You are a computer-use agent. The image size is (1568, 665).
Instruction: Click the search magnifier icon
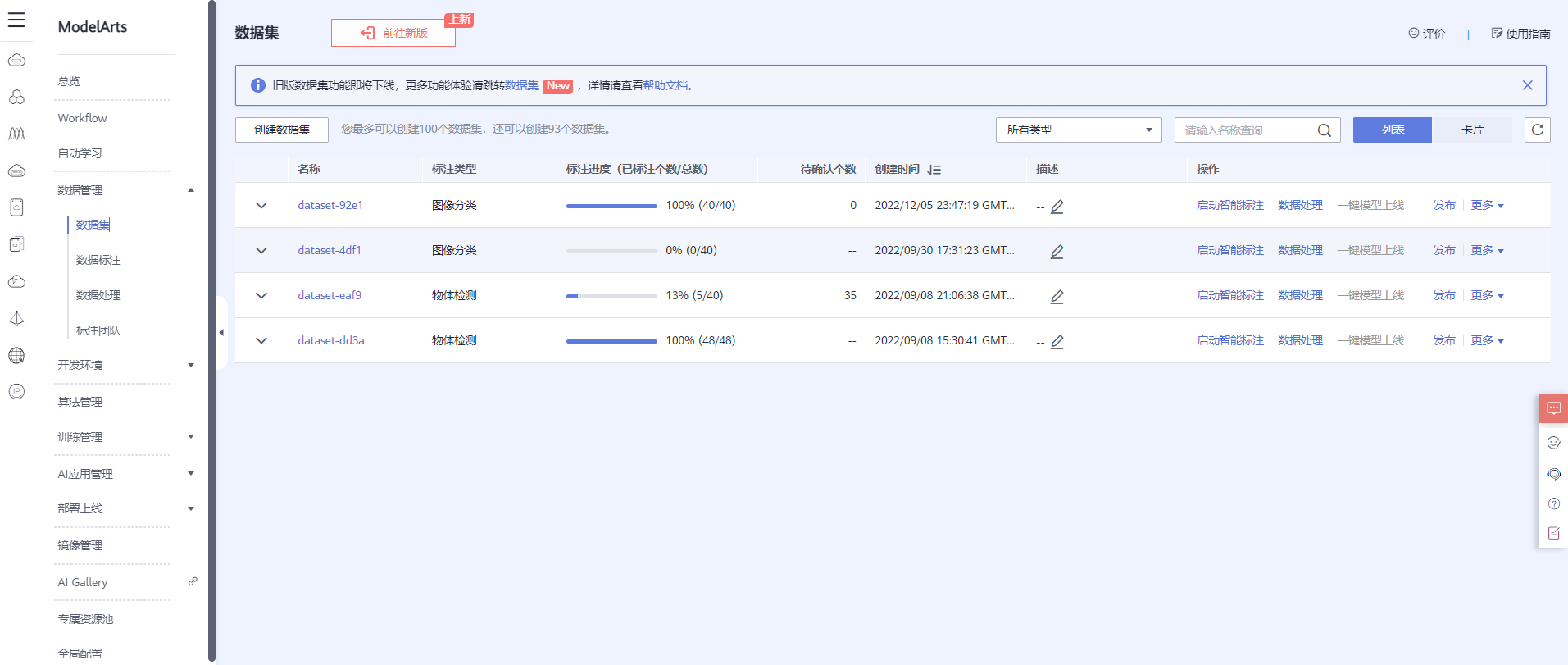(x=1324, y=130)
